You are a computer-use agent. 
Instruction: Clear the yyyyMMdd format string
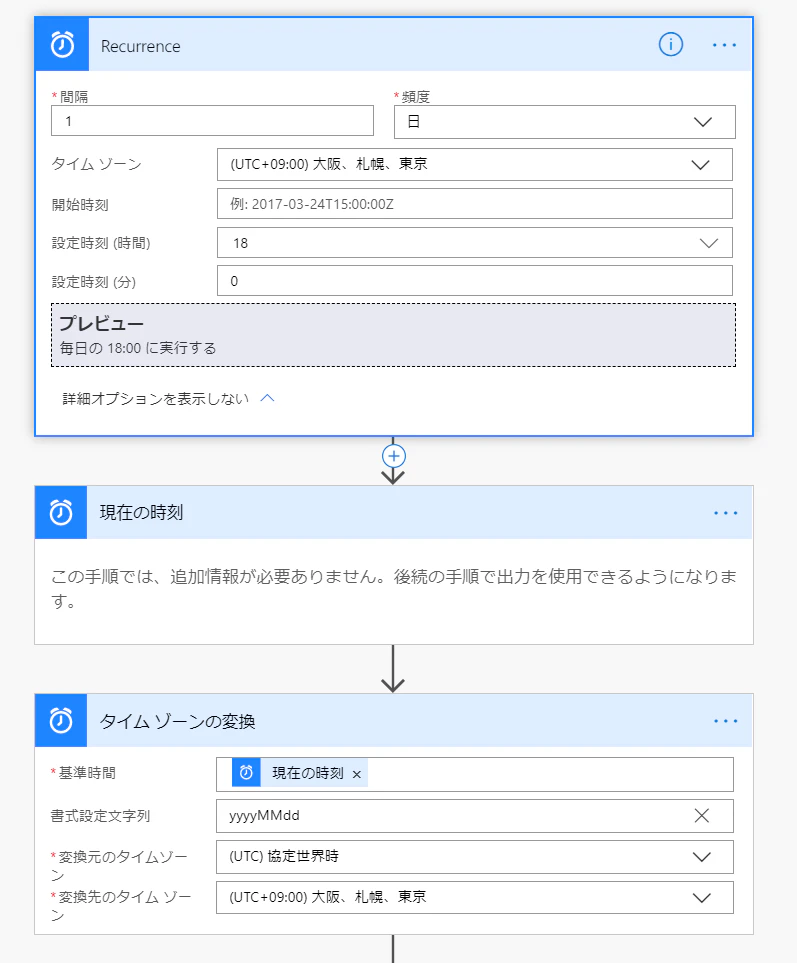click(x=702, y=816)
